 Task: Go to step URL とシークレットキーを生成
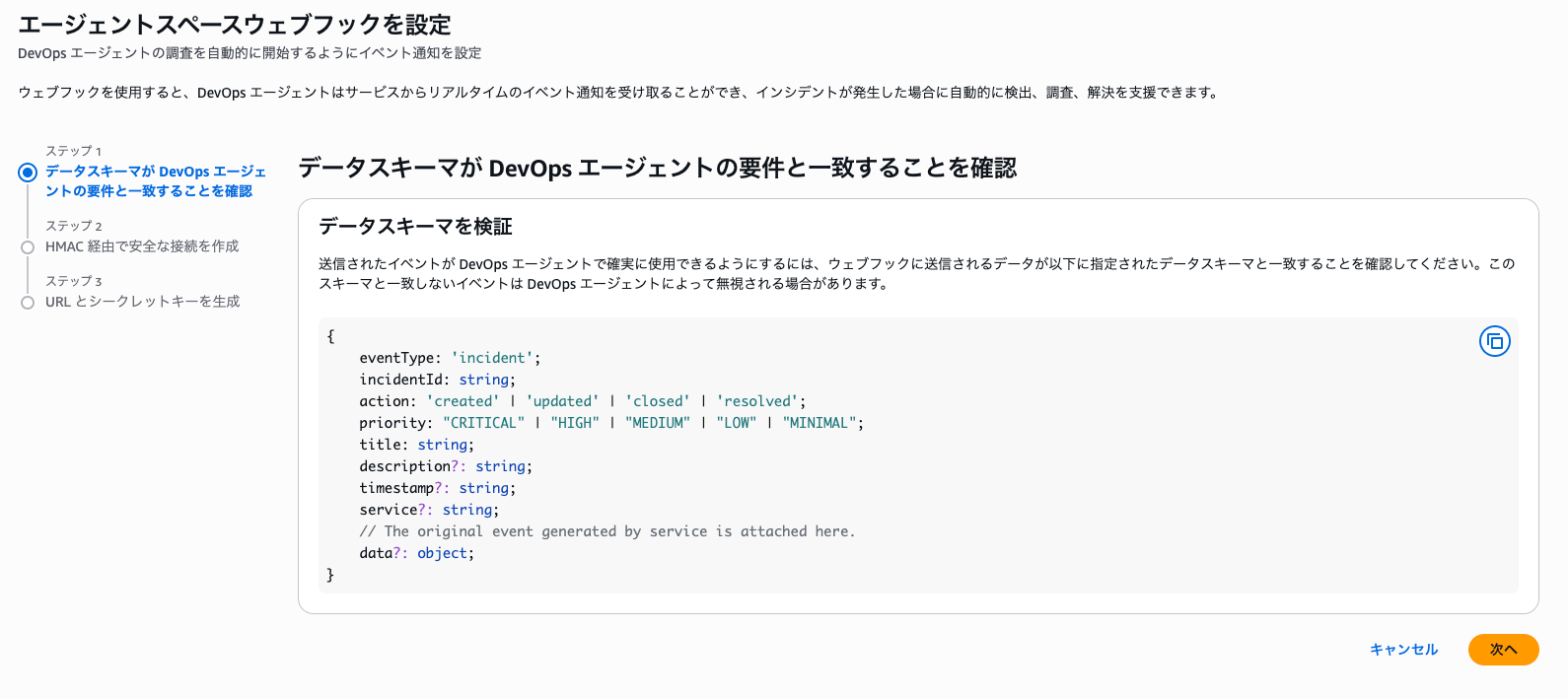click(143, 302)
